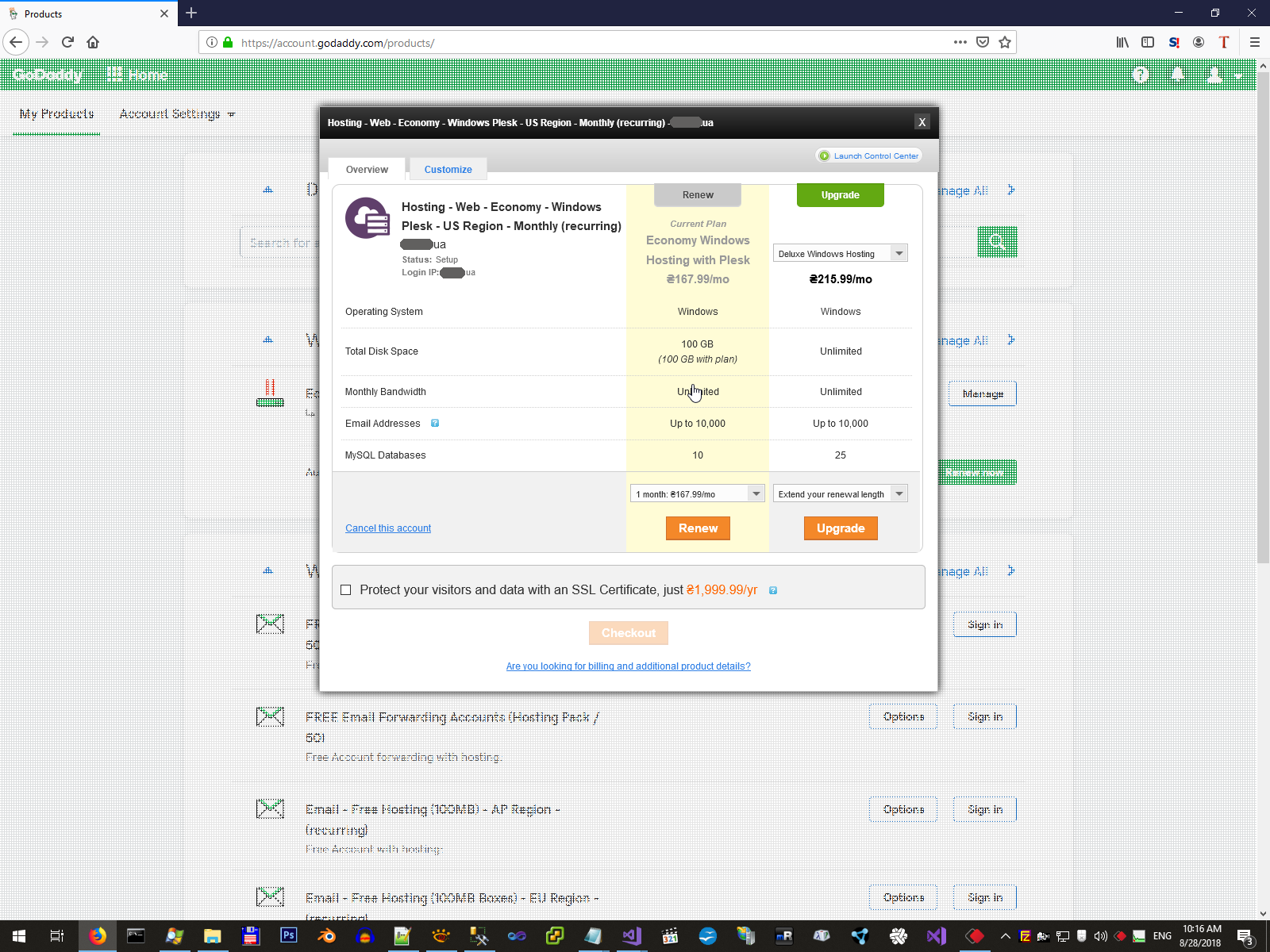
Task: Click the Launch Control Center link text
Action: coord(876,156)
